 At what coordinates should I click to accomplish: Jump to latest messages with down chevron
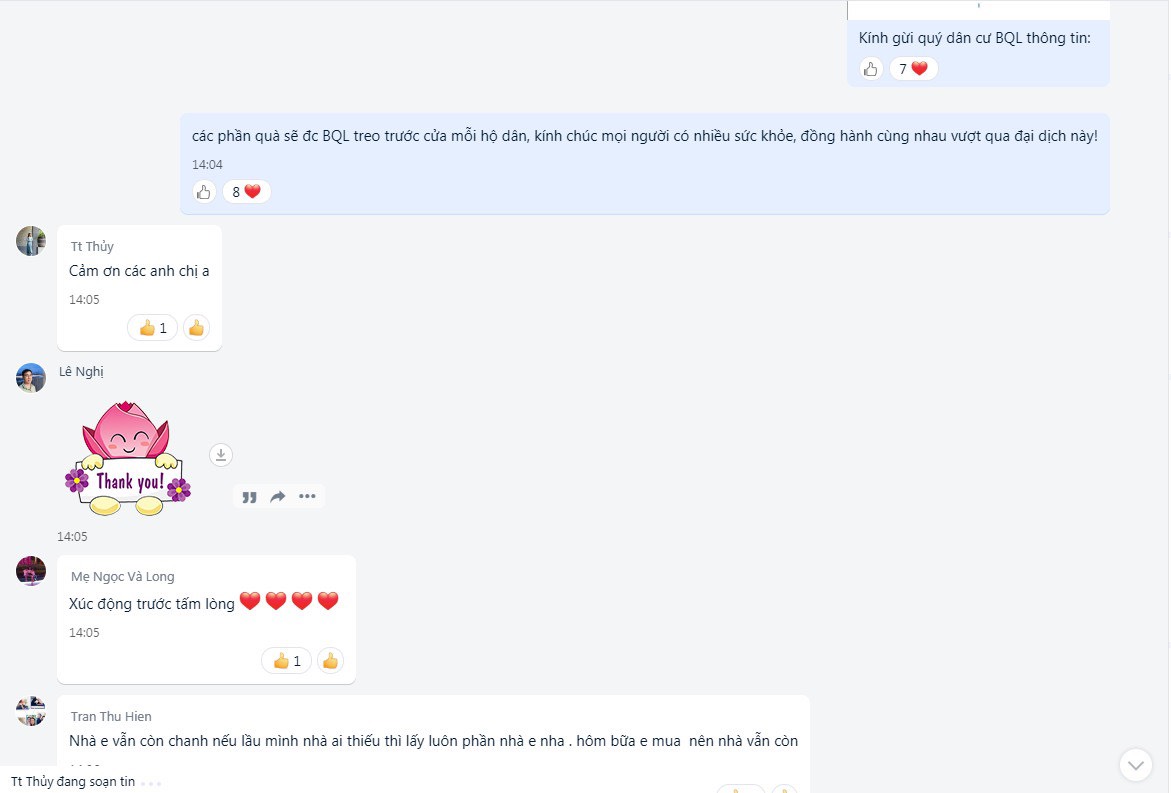[1136, 765]
